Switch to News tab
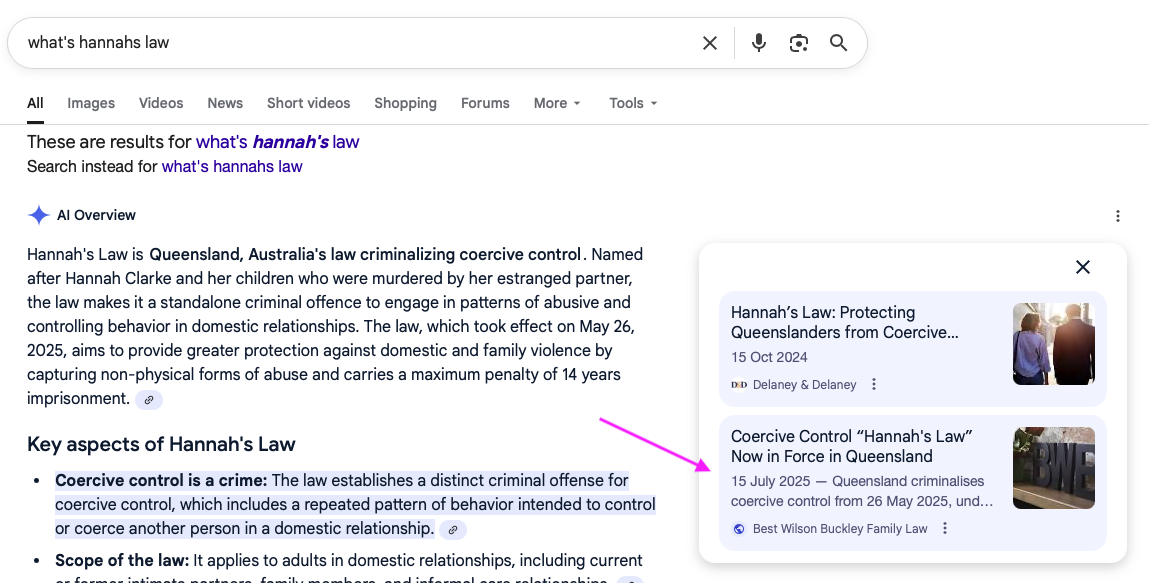Screen dimensions: 1149x583 pyautogui.click(x=225, y=103)
